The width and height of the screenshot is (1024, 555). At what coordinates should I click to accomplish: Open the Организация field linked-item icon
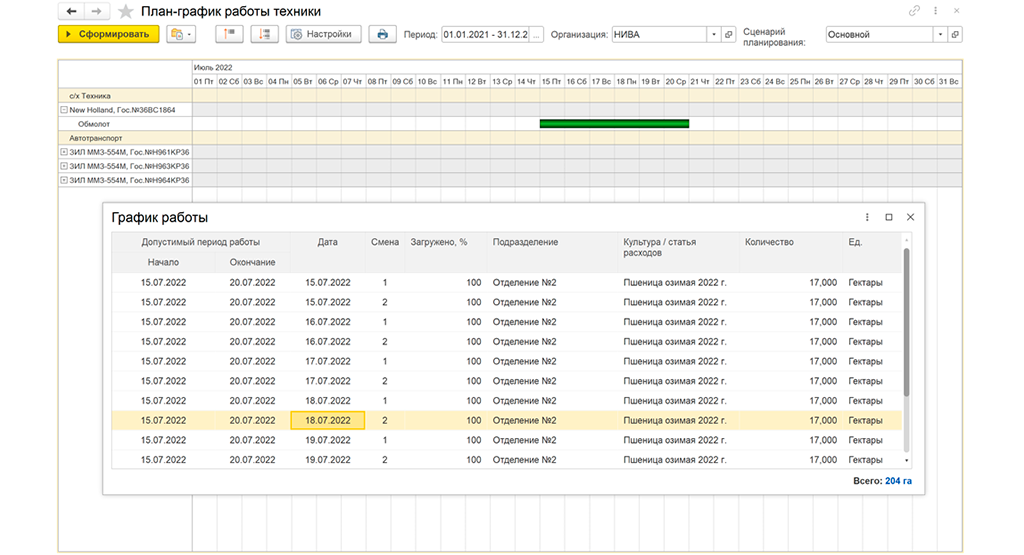point(729,35)
